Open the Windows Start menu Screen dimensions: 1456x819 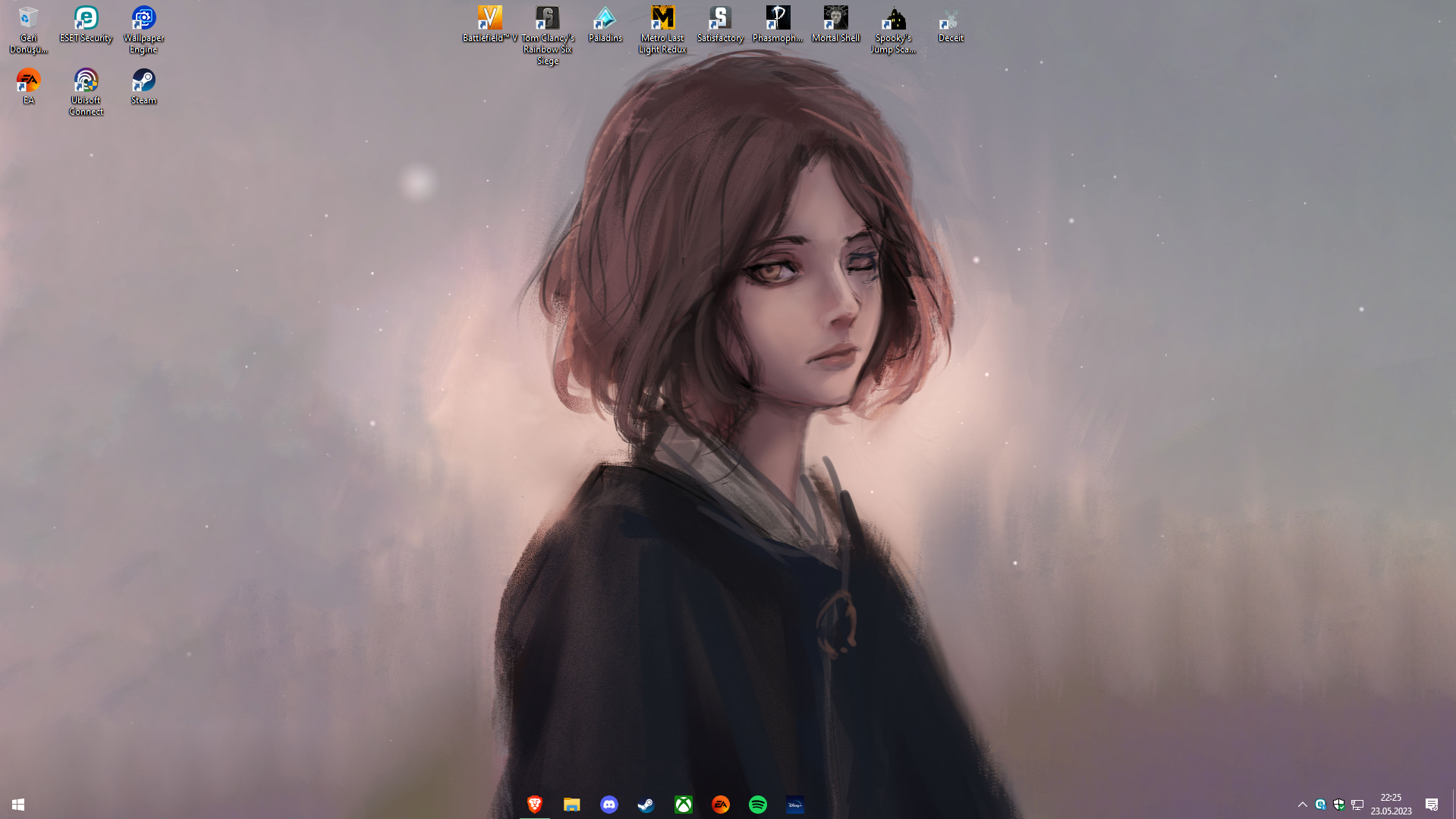click(18, 805)
